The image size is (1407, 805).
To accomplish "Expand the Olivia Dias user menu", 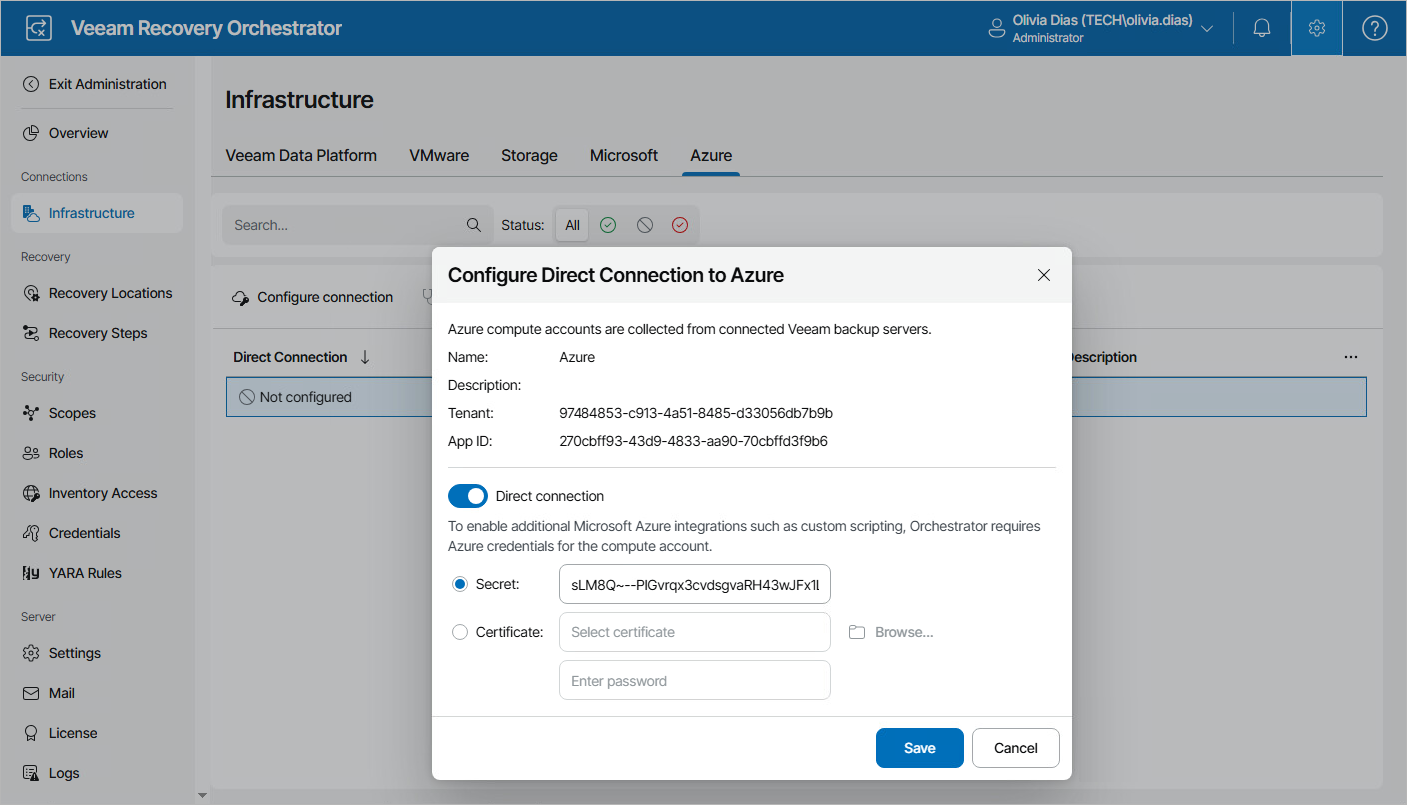I will (x=1207, y=28).
